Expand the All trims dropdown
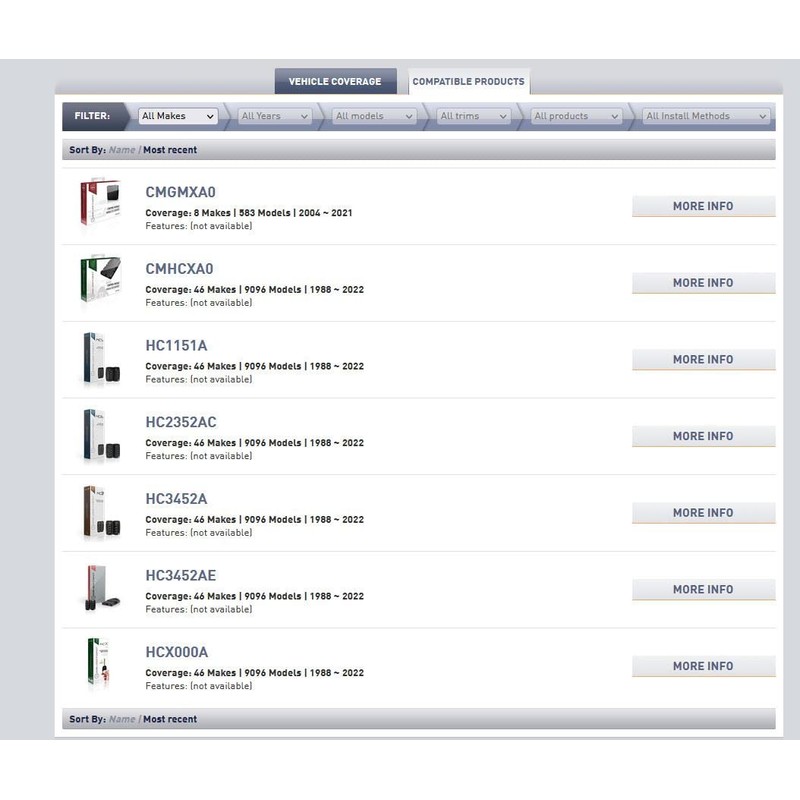Screen dimensions: 800x800 click(x=473, y=116)
